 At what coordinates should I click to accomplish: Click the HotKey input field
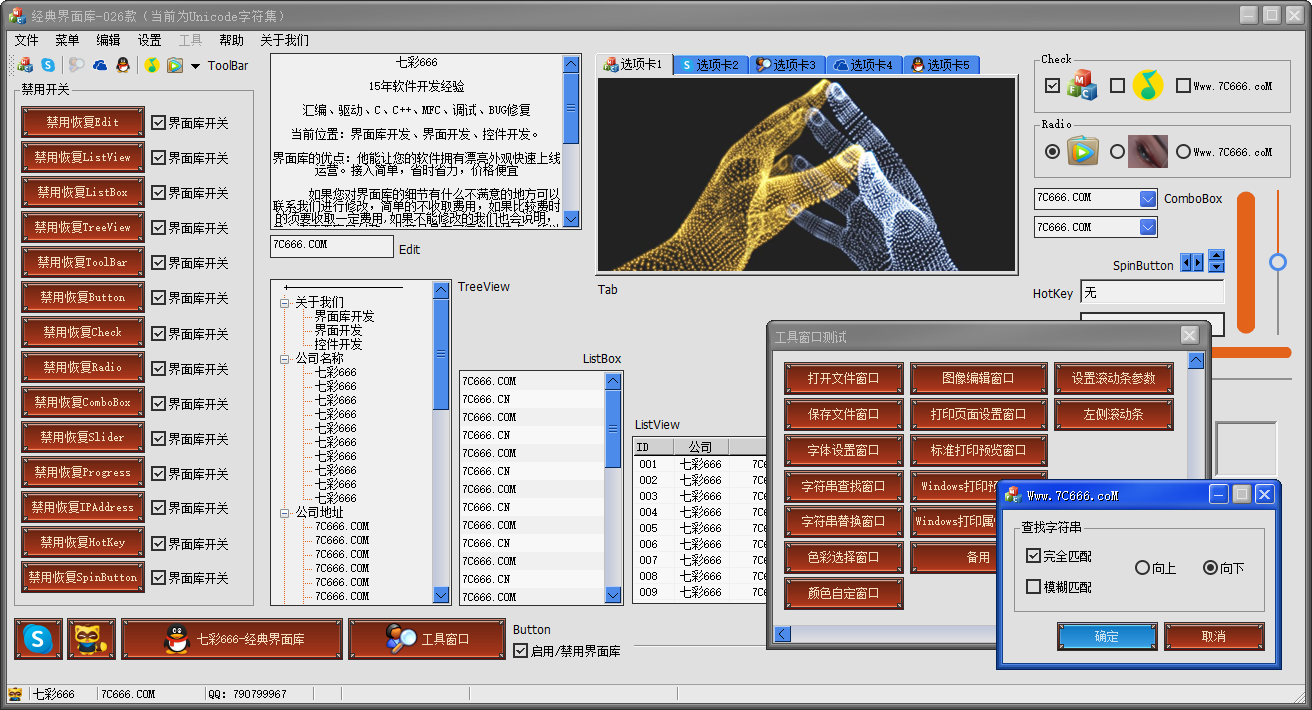pyautogui.click(x=1152, y=293)
